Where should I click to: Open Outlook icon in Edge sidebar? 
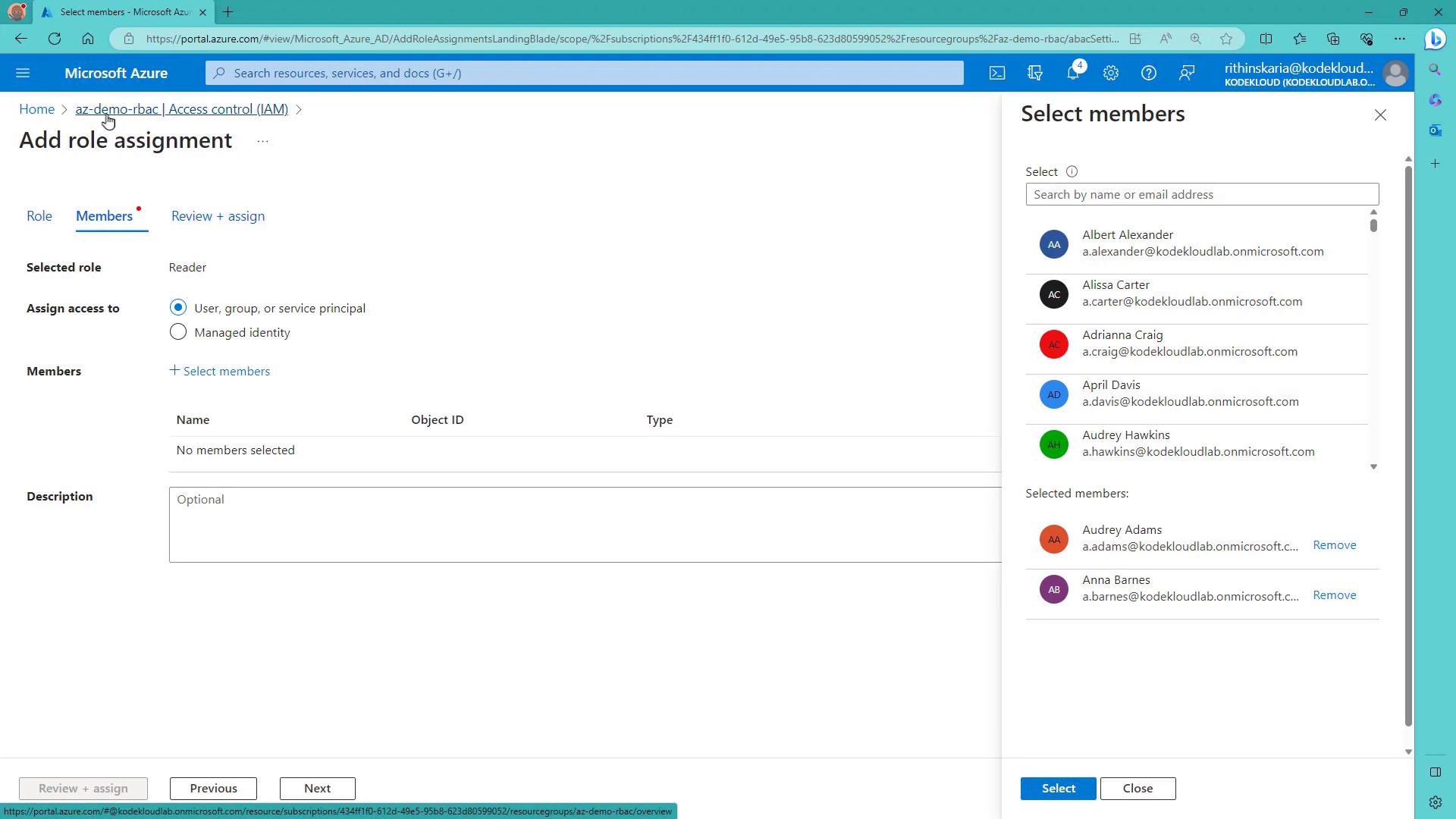(1435, 130)
